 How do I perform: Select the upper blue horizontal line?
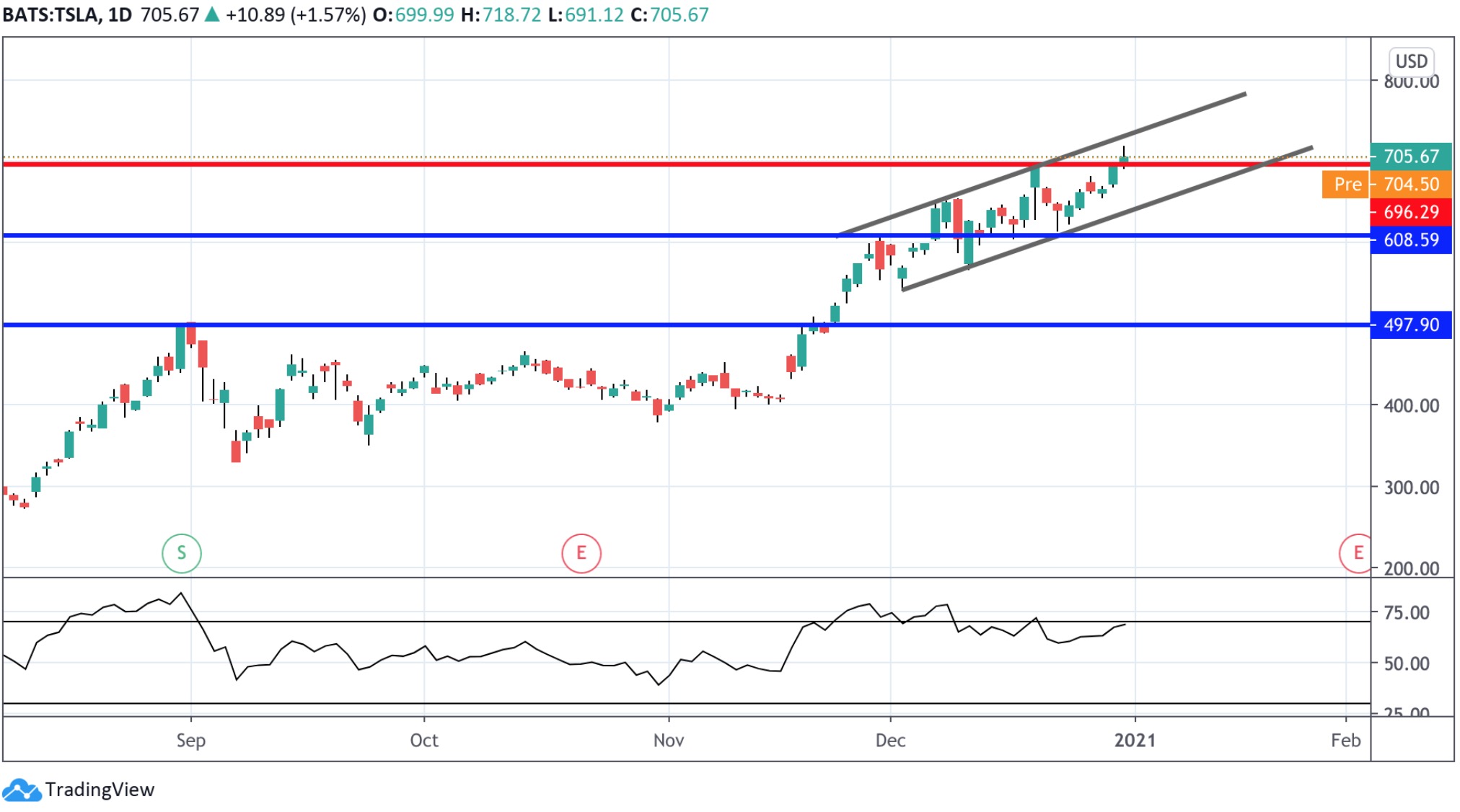(x=505, y=235)
